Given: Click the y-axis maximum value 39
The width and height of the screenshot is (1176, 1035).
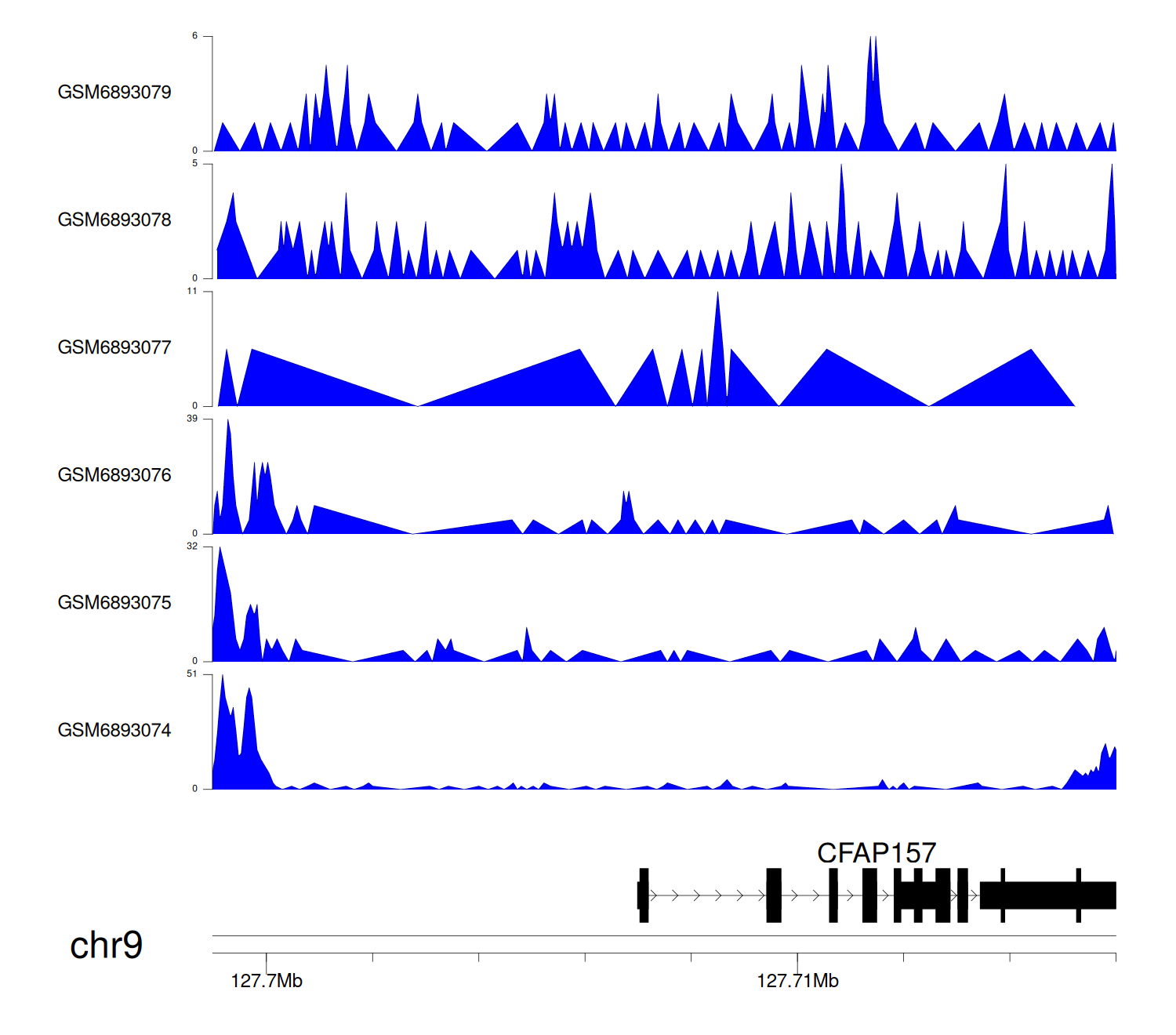Looking at the screenshot, I should [x=192, y=419].
